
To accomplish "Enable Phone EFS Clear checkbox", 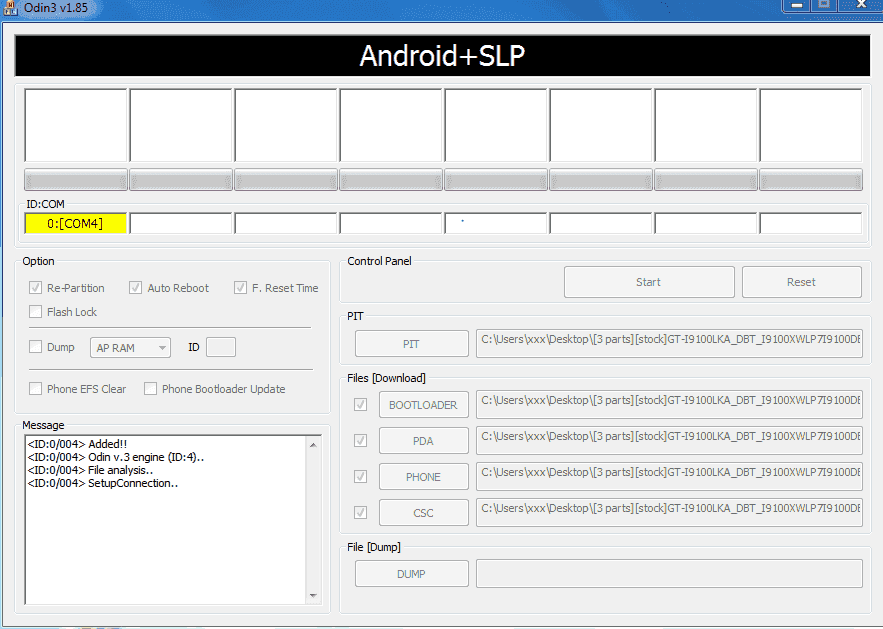I will point(35,389).
